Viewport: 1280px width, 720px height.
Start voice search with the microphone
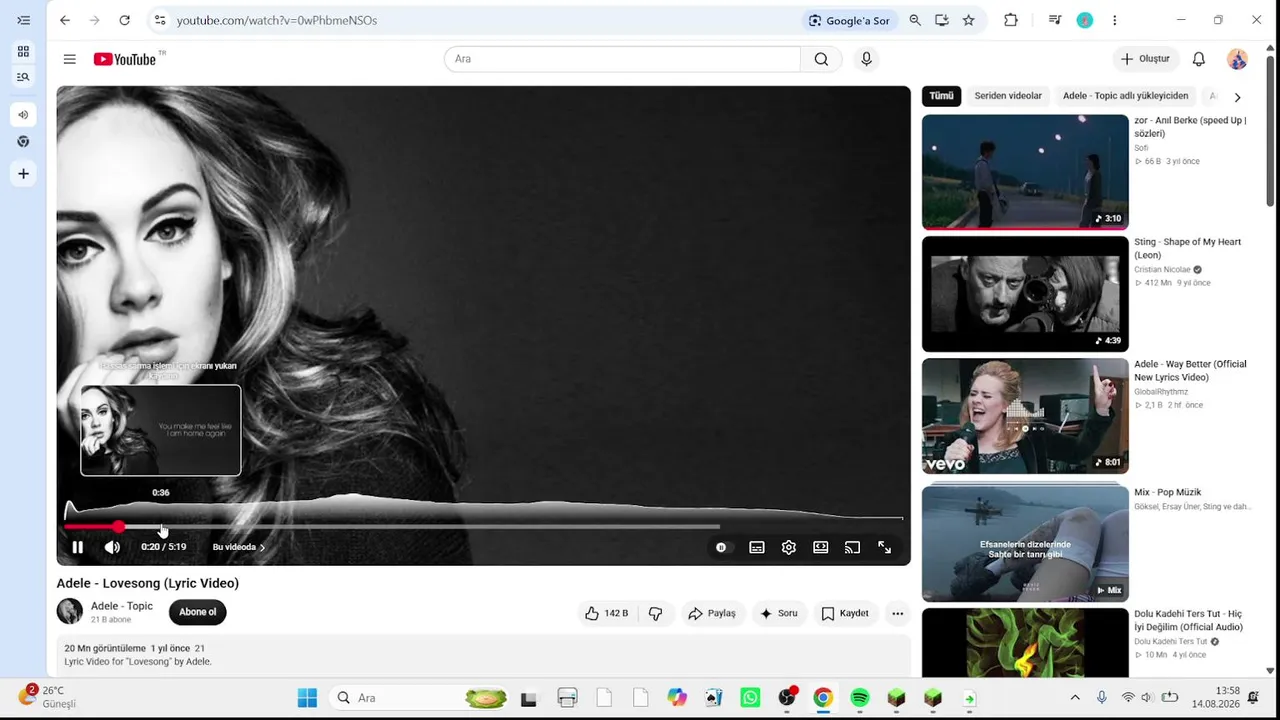pos(866,59)
